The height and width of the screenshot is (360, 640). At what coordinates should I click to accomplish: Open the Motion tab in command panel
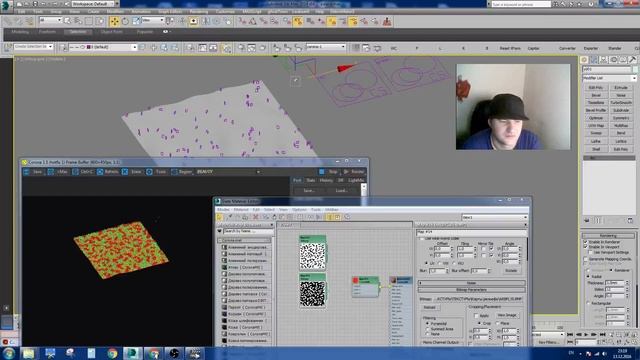[613, 60]
